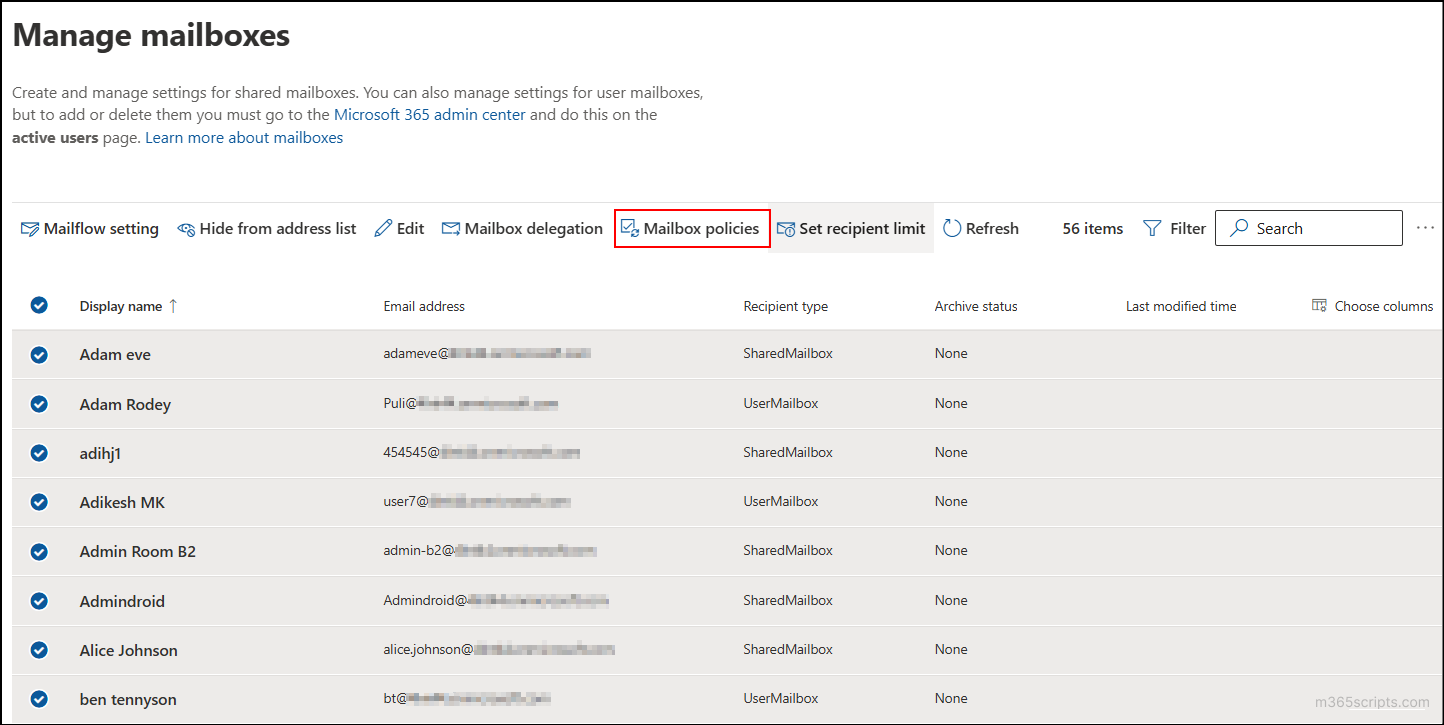Viewport: 1444px width, 725px height.
Task: Click Set recipient limit
Action: [851, 228]
